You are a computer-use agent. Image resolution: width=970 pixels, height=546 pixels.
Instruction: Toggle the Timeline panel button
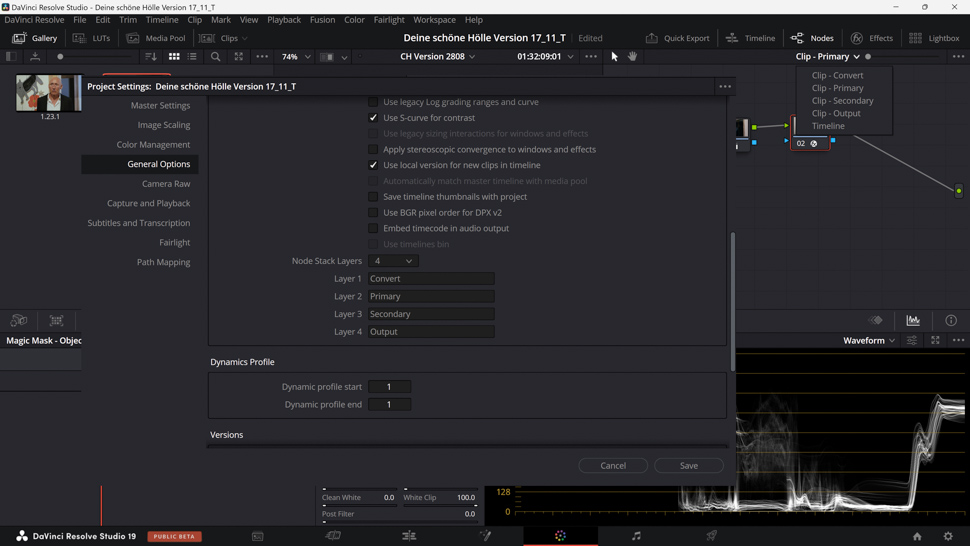(750, 38)
